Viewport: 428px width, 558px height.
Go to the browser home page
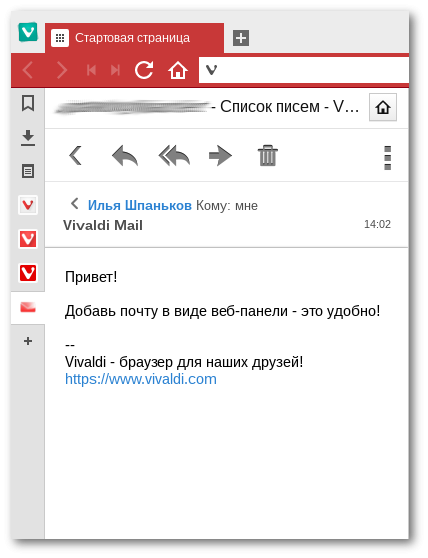click(x=178, y=70)
